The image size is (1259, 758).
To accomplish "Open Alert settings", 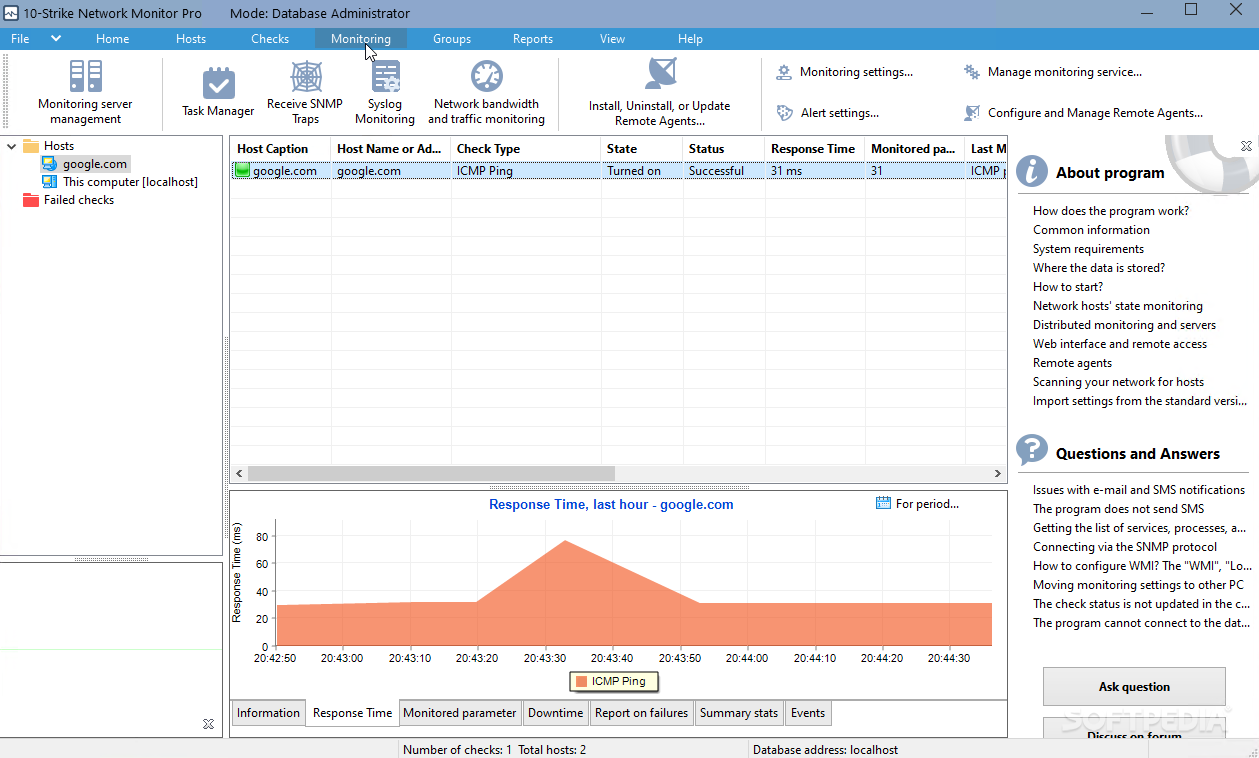I will point(828,113).
